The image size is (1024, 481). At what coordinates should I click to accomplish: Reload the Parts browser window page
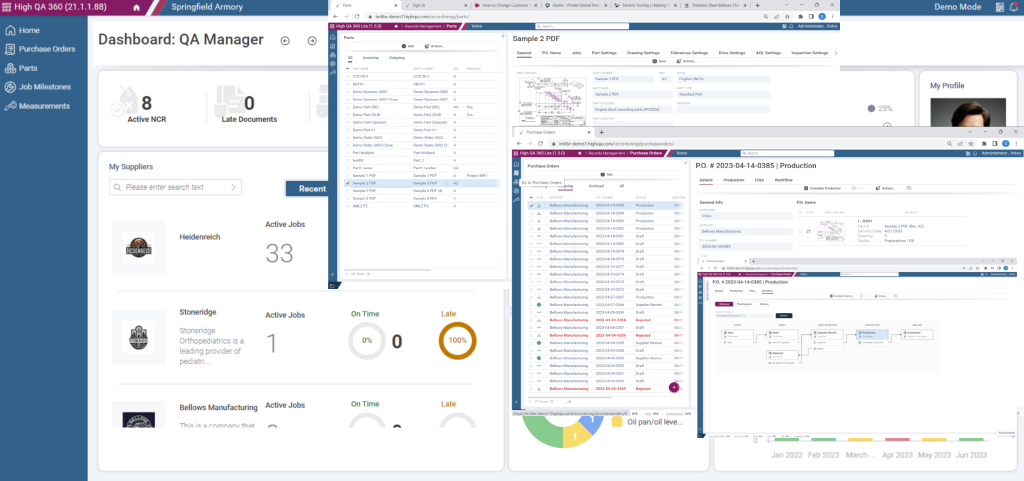(359, 16)
